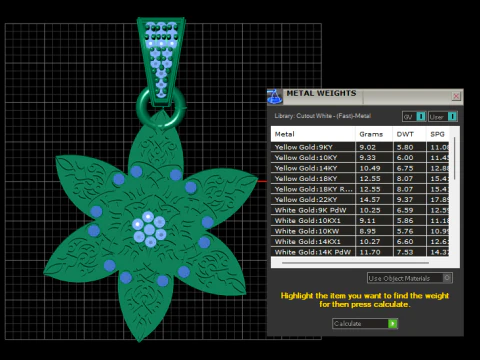Screen dimensions: 480x360
Task: Click the 9.37 DWT value for 22KY
Action: pyautogui.click(x=405, y=199)
